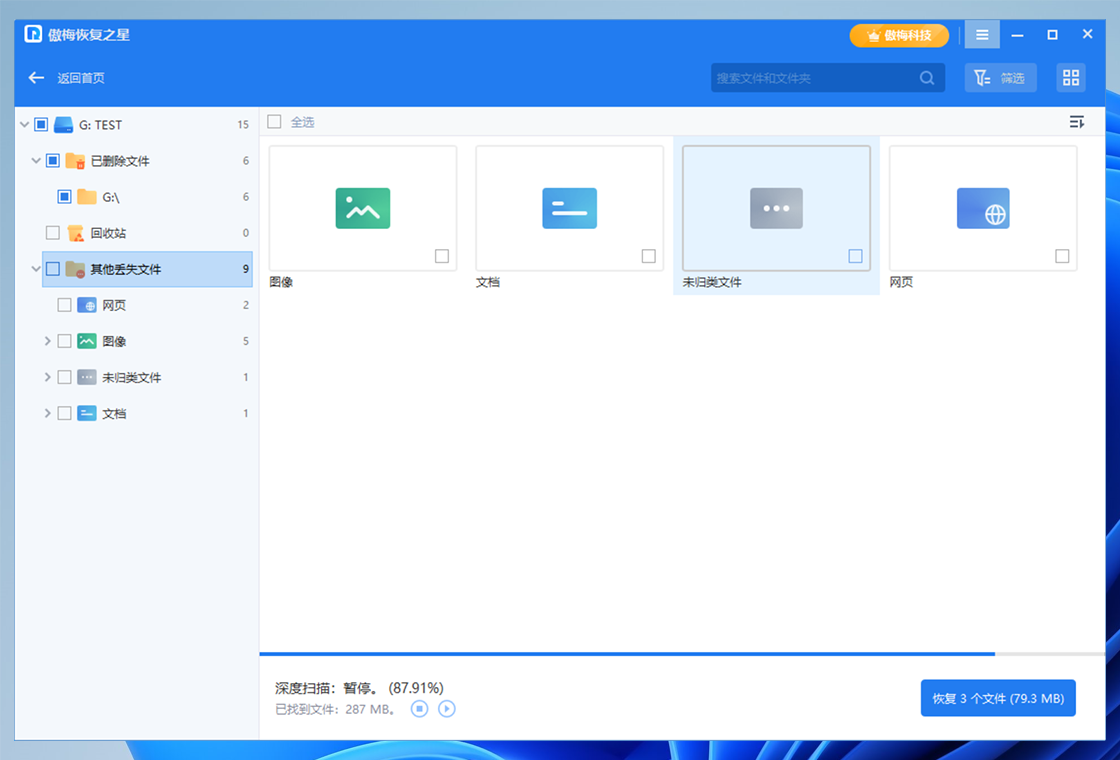Open the 图像 image category thumbnail
This screenshot has width=1120, height=760.
pos(363,208)
